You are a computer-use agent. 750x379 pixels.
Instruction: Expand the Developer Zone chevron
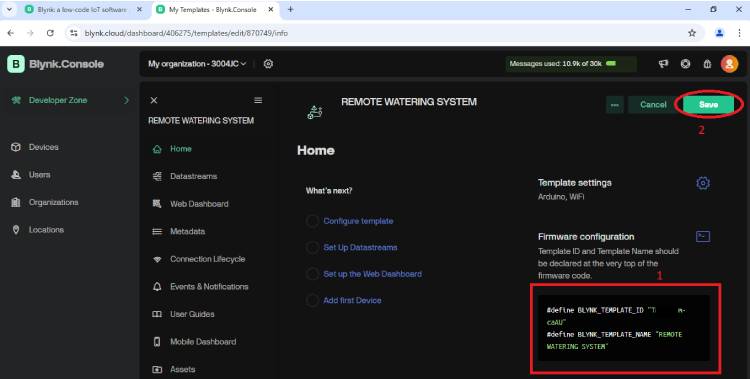click(x=126, y=100)
